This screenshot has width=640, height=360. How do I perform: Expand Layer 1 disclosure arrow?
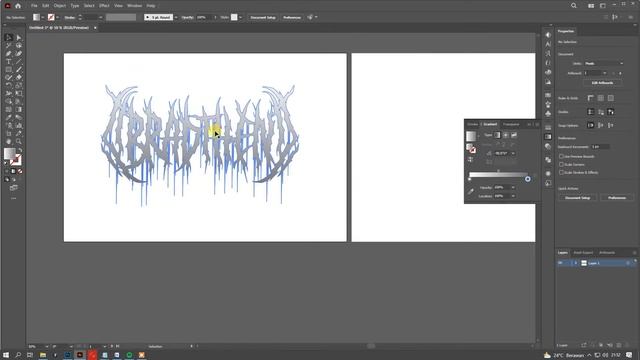(576, 263)
